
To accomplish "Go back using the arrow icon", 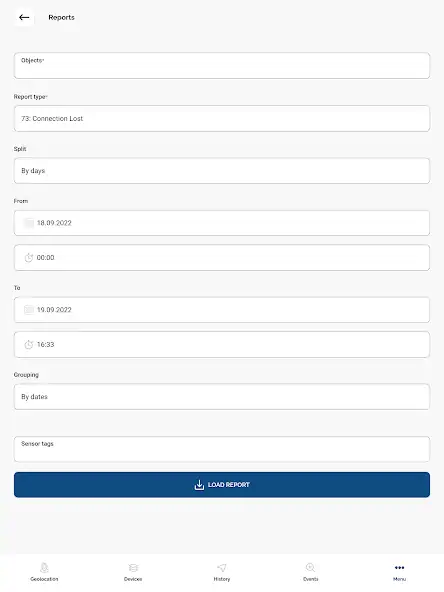I will (x=24, y=17).
